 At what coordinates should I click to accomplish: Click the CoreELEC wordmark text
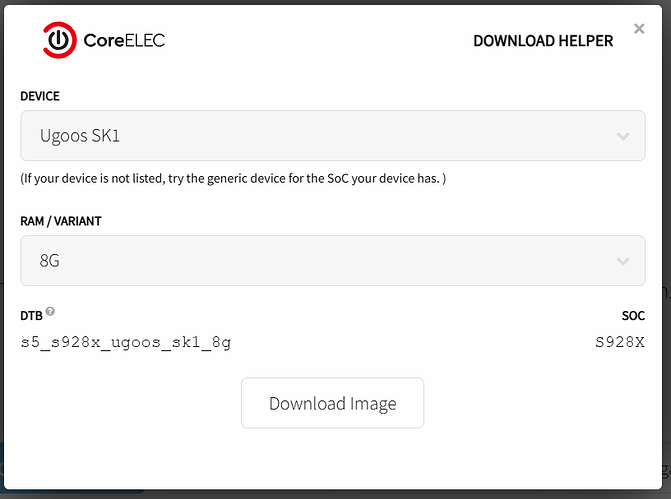(x=124, y=41)
